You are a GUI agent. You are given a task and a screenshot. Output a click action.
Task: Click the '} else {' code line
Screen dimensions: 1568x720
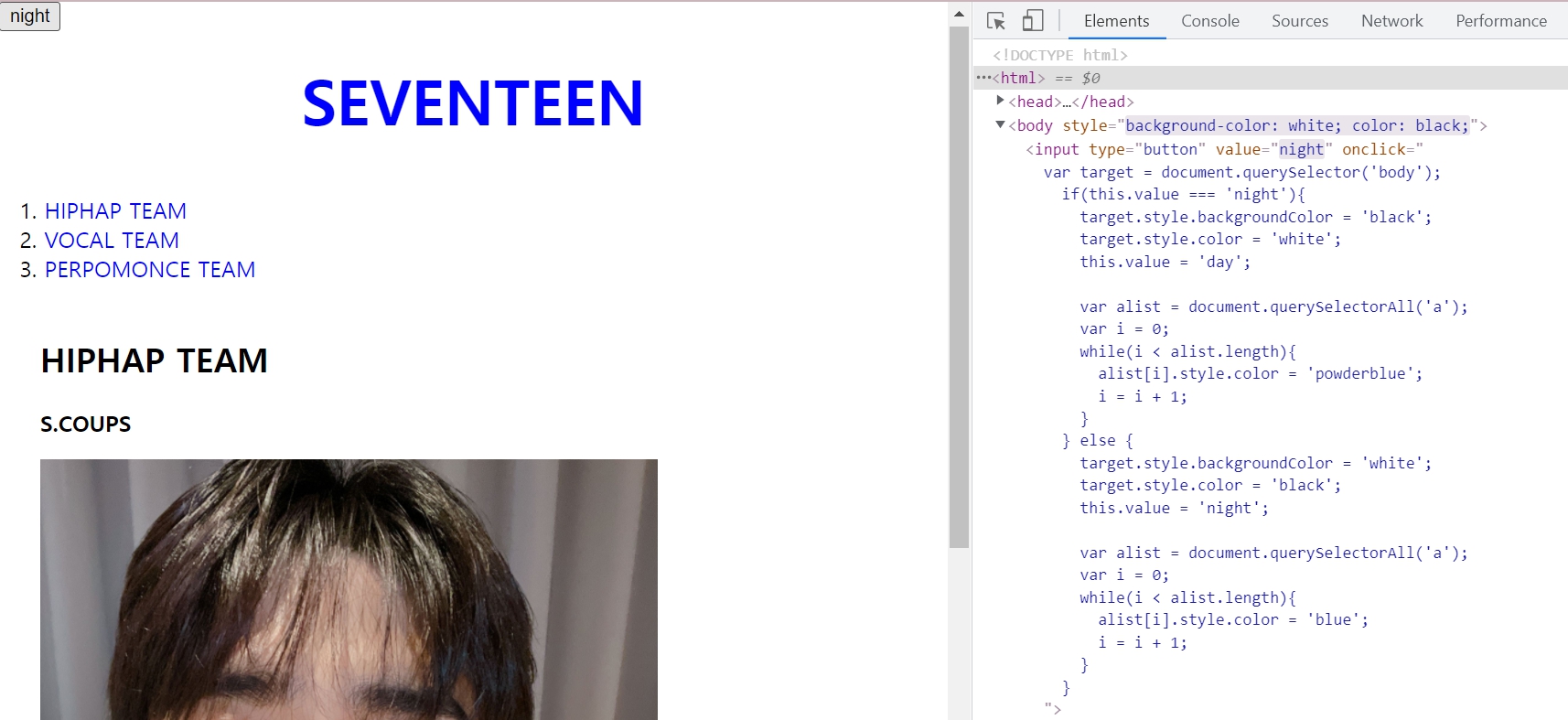1097,440
